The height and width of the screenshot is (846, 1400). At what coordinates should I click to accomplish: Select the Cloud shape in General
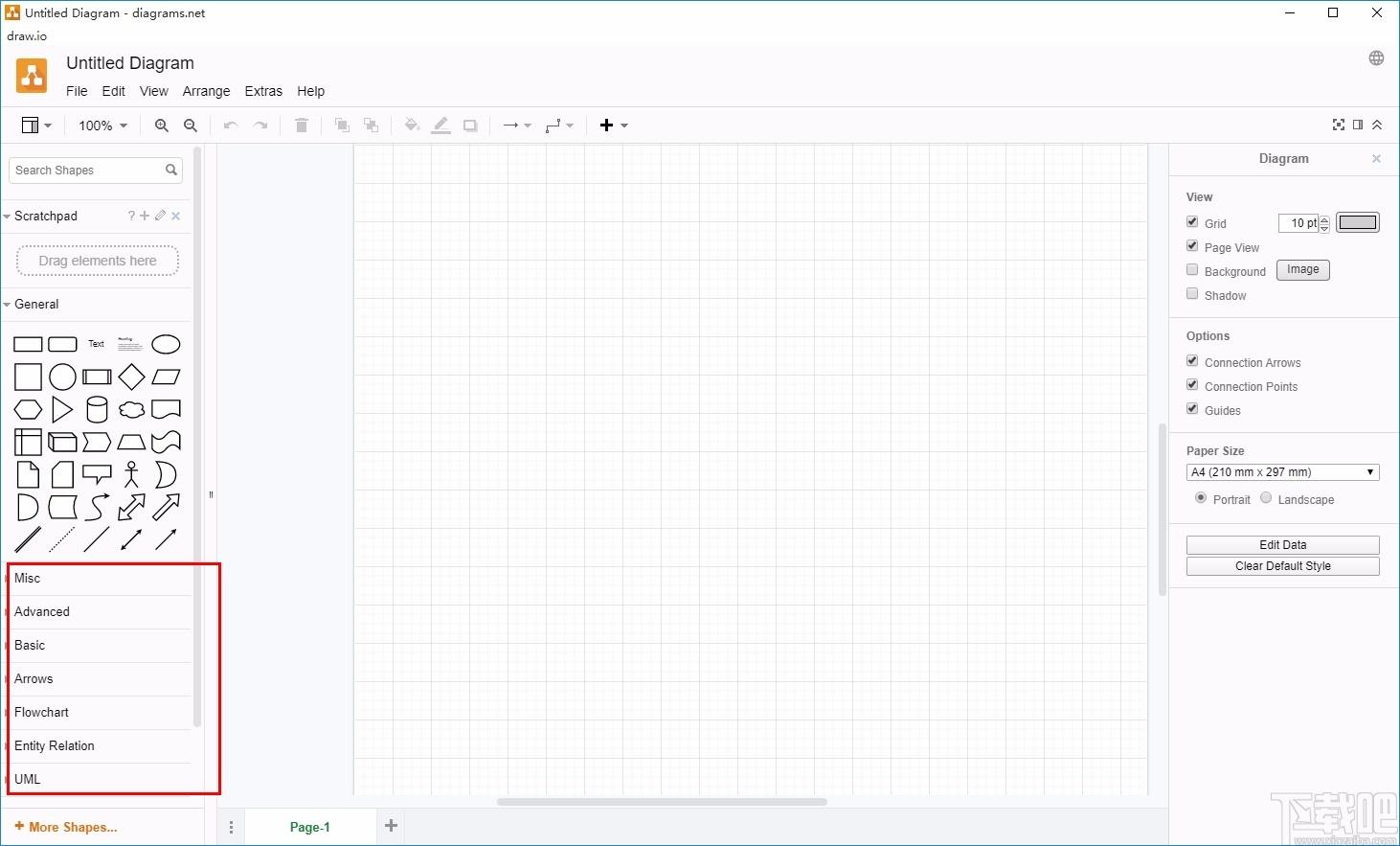[131, 410]
